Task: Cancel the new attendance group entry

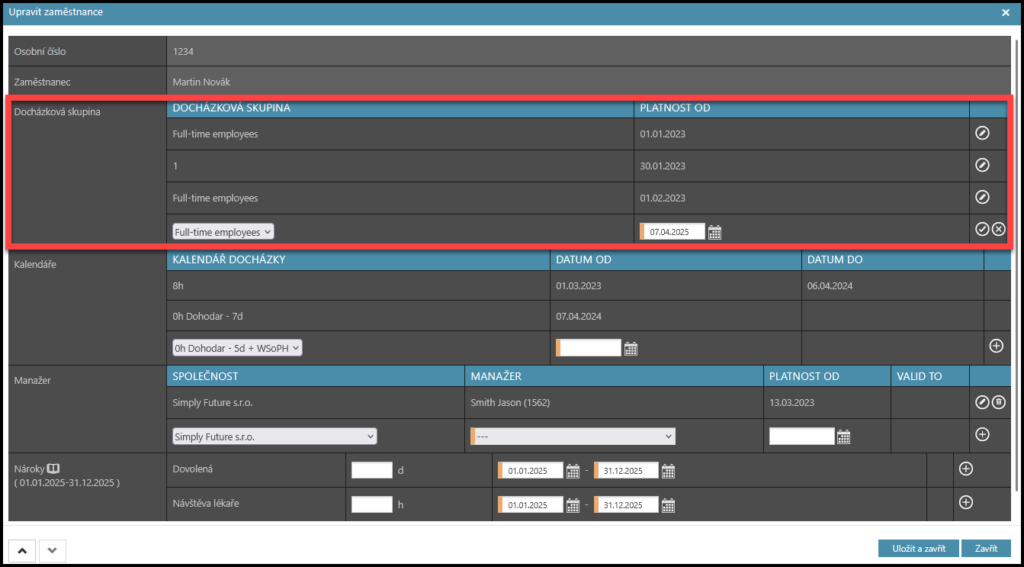Action: click(998, 230)
